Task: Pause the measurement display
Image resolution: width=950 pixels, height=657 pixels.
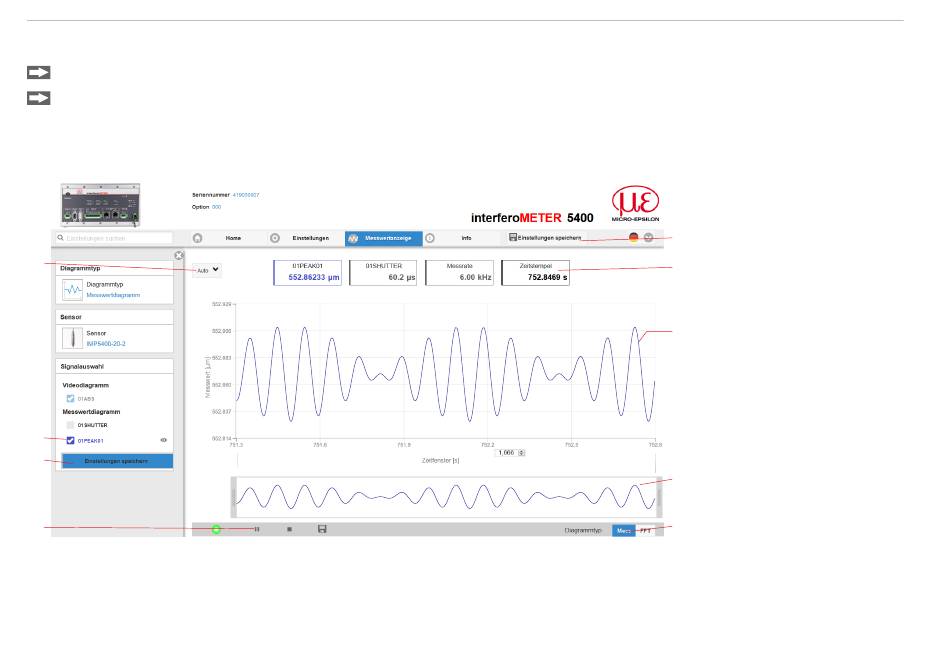Action: [257, 529]
